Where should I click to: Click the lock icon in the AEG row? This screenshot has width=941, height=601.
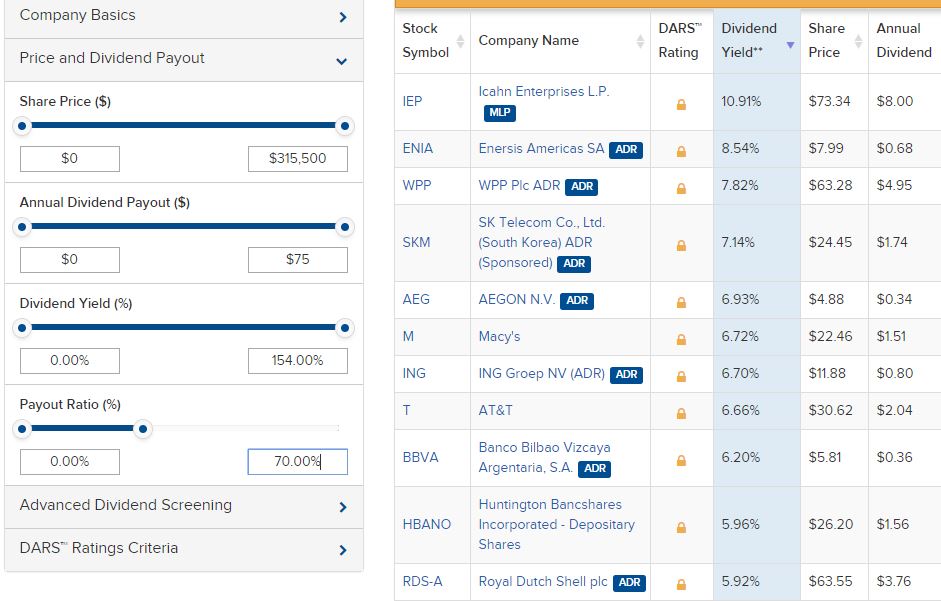(681, 303)
